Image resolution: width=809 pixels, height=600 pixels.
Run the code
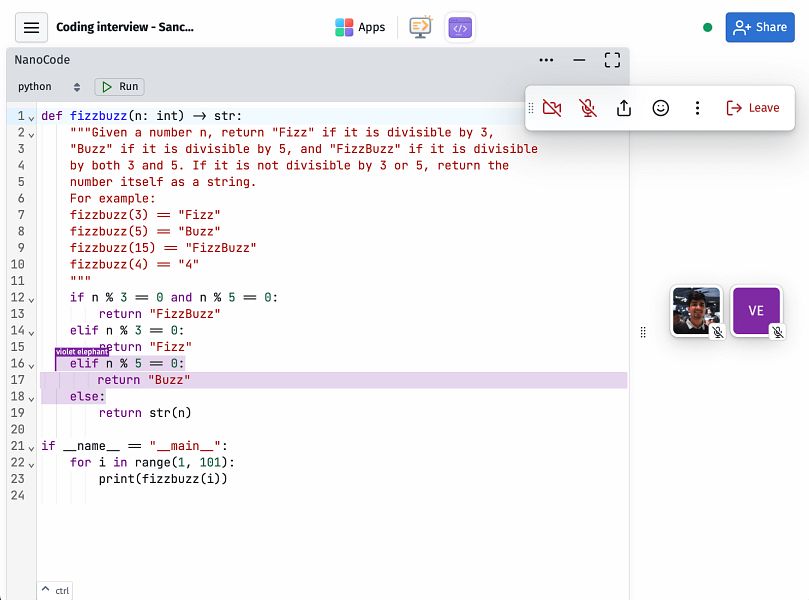(120, 87)
